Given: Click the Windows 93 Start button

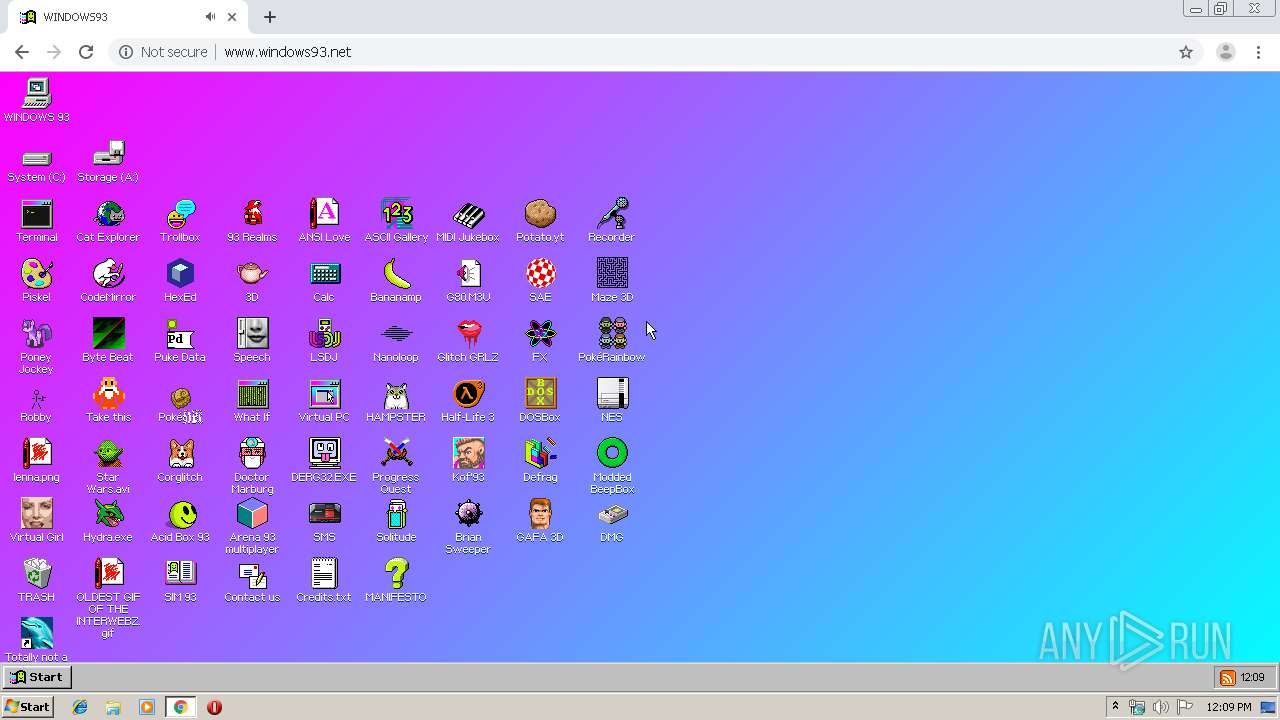Looking at the screenshot, I should 36,677.
